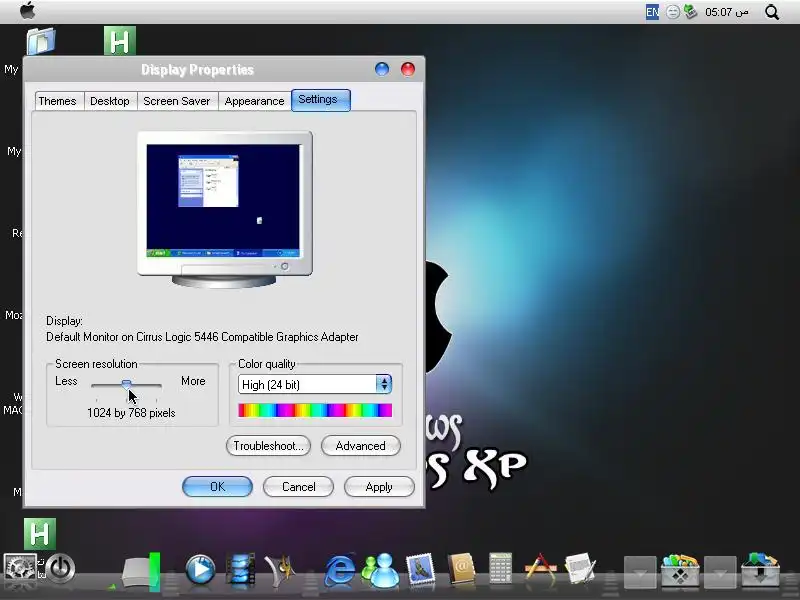Open the MSN Messenger people icon

coord(380,569)
